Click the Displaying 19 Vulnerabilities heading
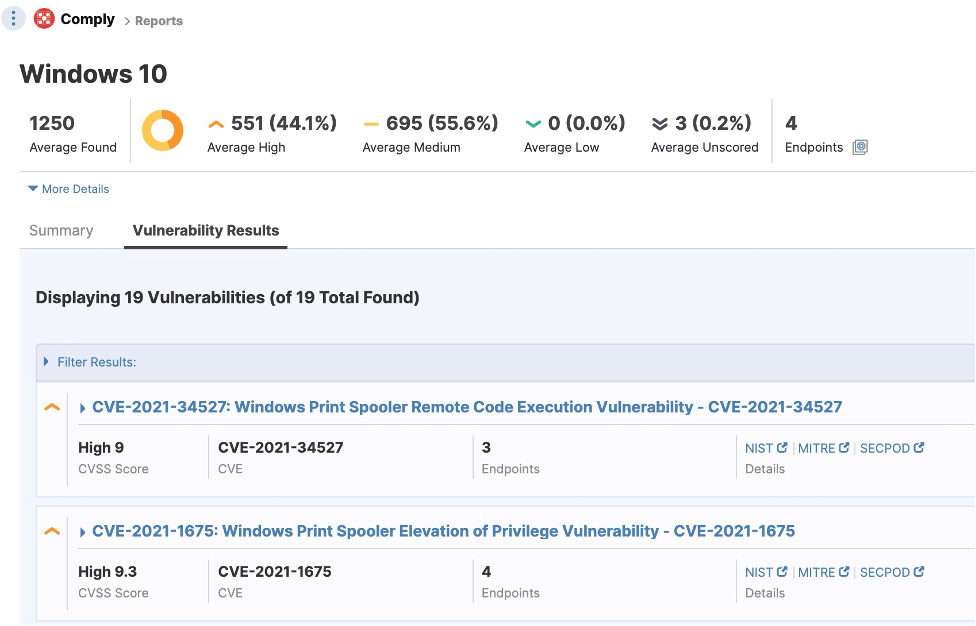Screen dimensions: 976x626 click(227, 297)
